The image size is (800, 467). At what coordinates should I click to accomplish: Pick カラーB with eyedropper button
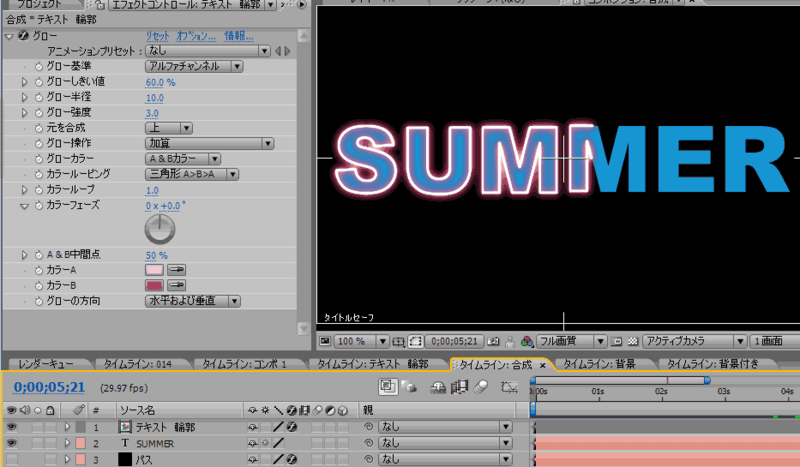(x=177, y=285)
